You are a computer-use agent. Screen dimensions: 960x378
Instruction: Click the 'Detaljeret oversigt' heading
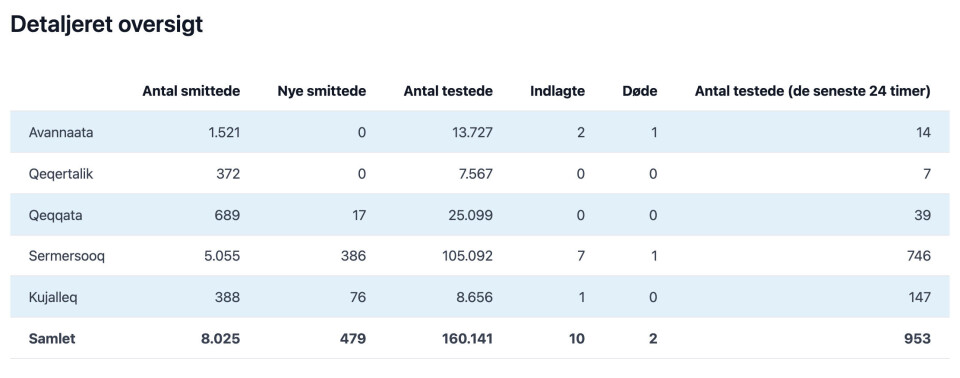pyautogui.click(x=107, y=25)
